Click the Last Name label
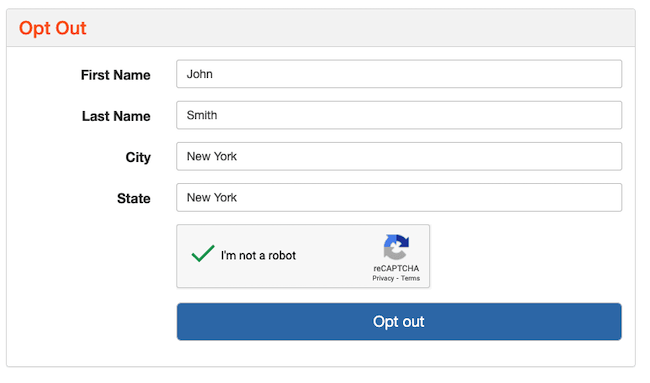Viewport: 650px width, 383px height. (x=116, y=116)
